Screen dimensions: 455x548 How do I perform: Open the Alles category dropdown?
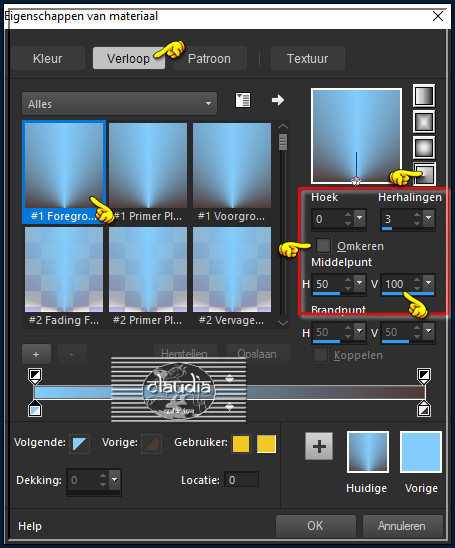(x=120, y=103)
